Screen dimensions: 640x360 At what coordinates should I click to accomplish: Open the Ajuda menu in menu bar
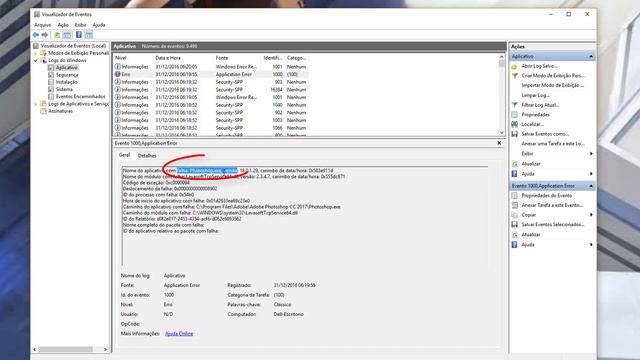[x=99, y=25]
